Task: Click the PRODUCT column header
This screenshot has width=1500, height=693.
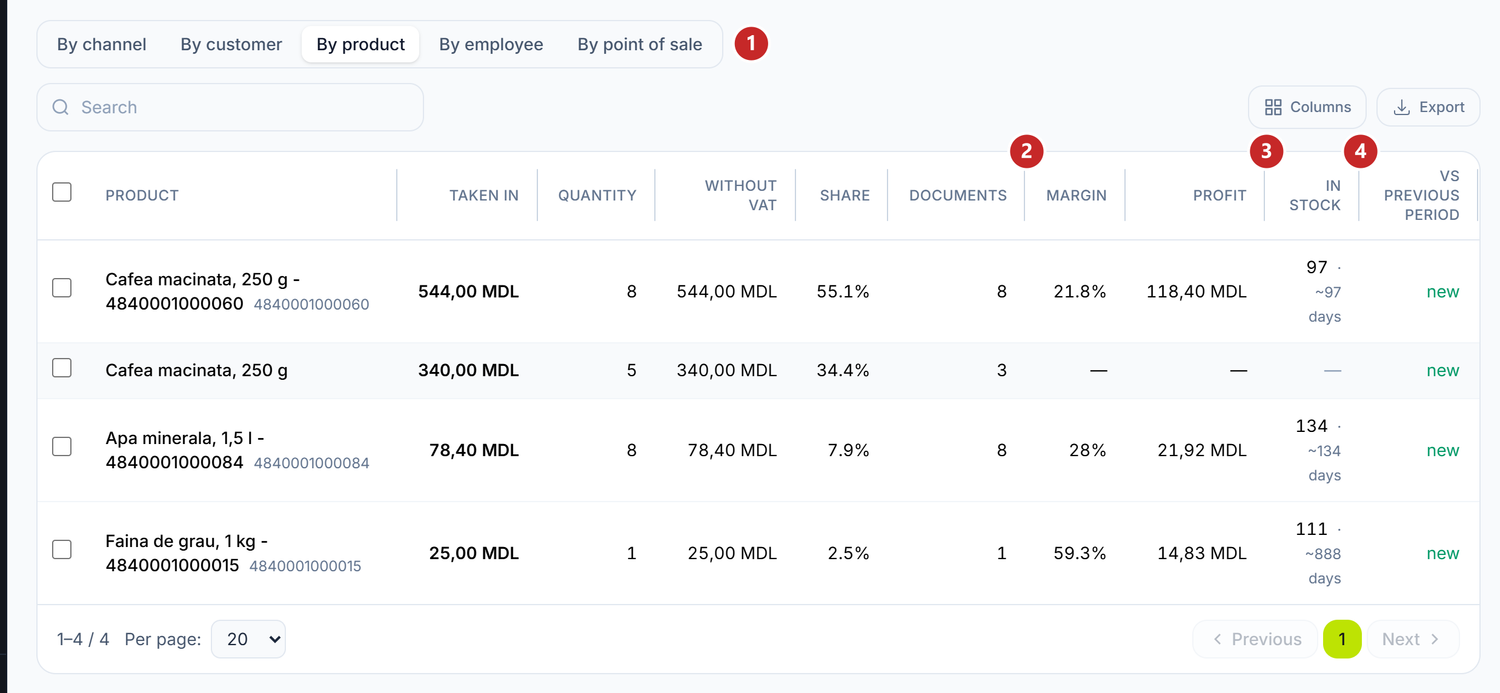Action: 142,195
